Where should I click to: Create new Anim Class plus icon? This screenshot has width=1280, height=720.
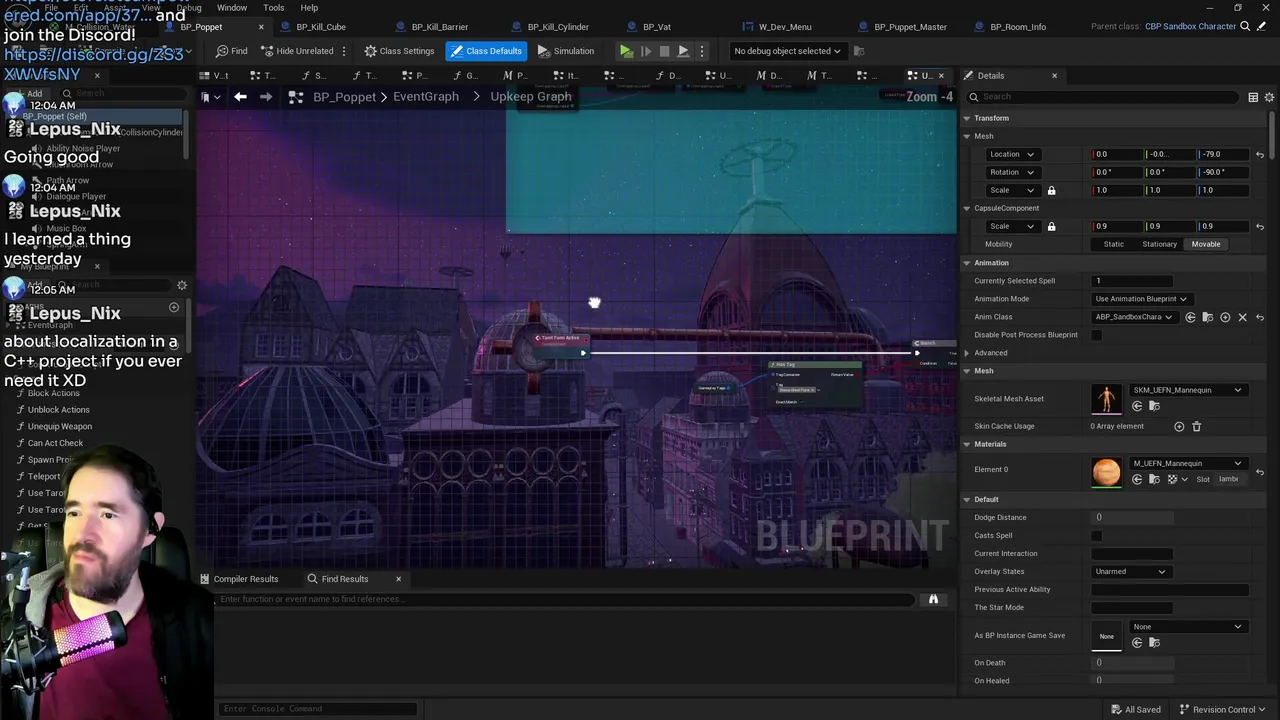click(x=1225, y=317)
